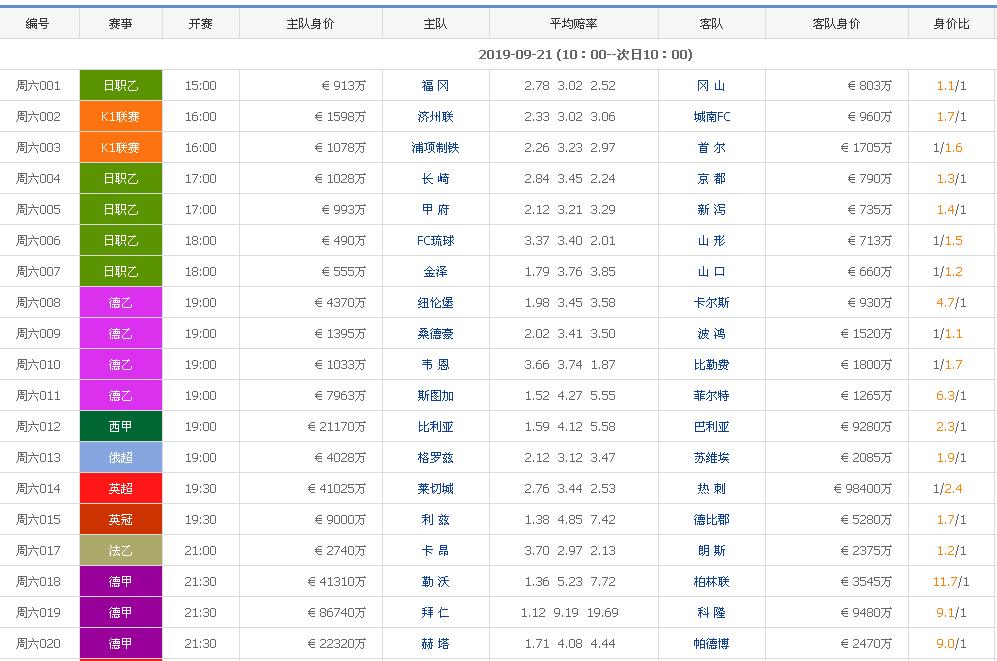Image resolution: width=997 pixels, height=661 pixels.
Task: Open home team 勒沃 link
Action: (x=435, y=582)
